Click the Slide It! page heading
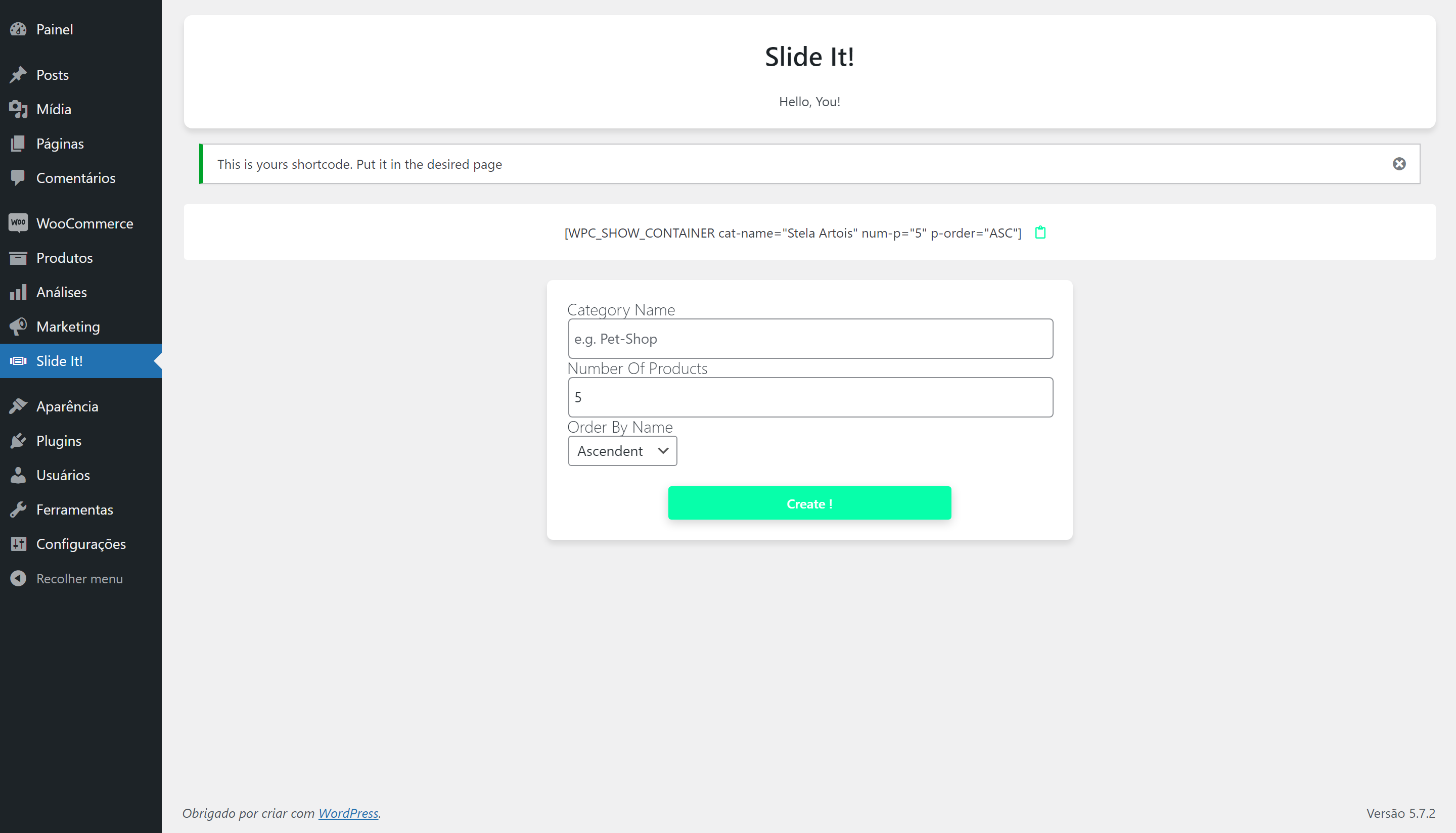 [809, 57]
